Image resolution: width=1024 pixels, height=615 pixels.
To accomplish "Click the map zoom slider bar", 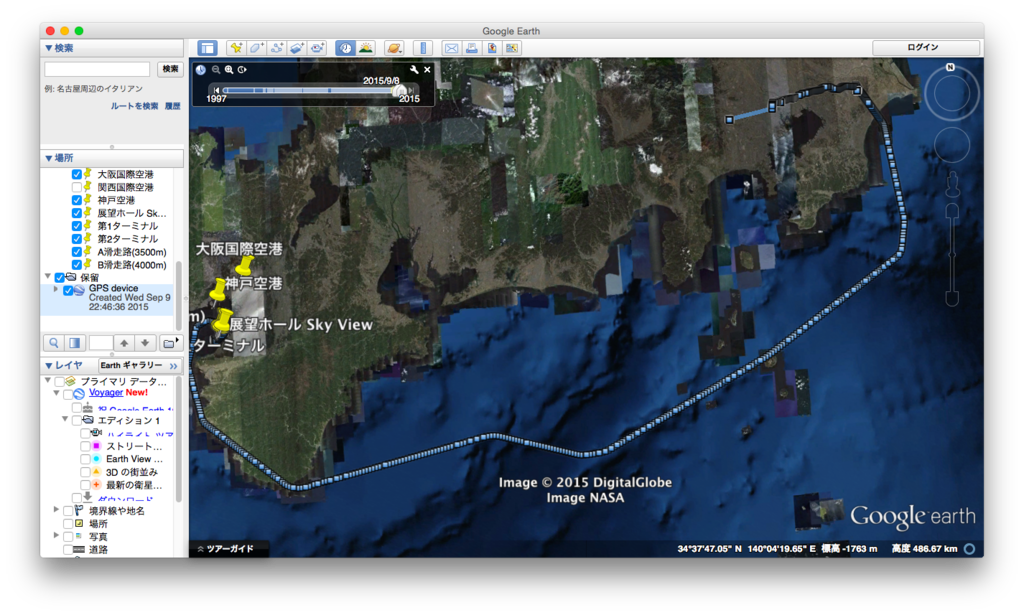I will click(x=952, y=255).
